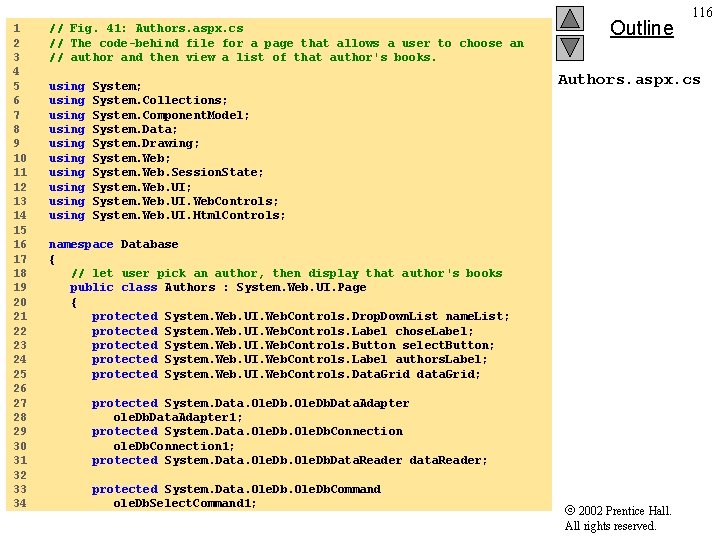Open the Outline heading link
The width and height of the screenshot is (720, 540).
pos(641,28)
